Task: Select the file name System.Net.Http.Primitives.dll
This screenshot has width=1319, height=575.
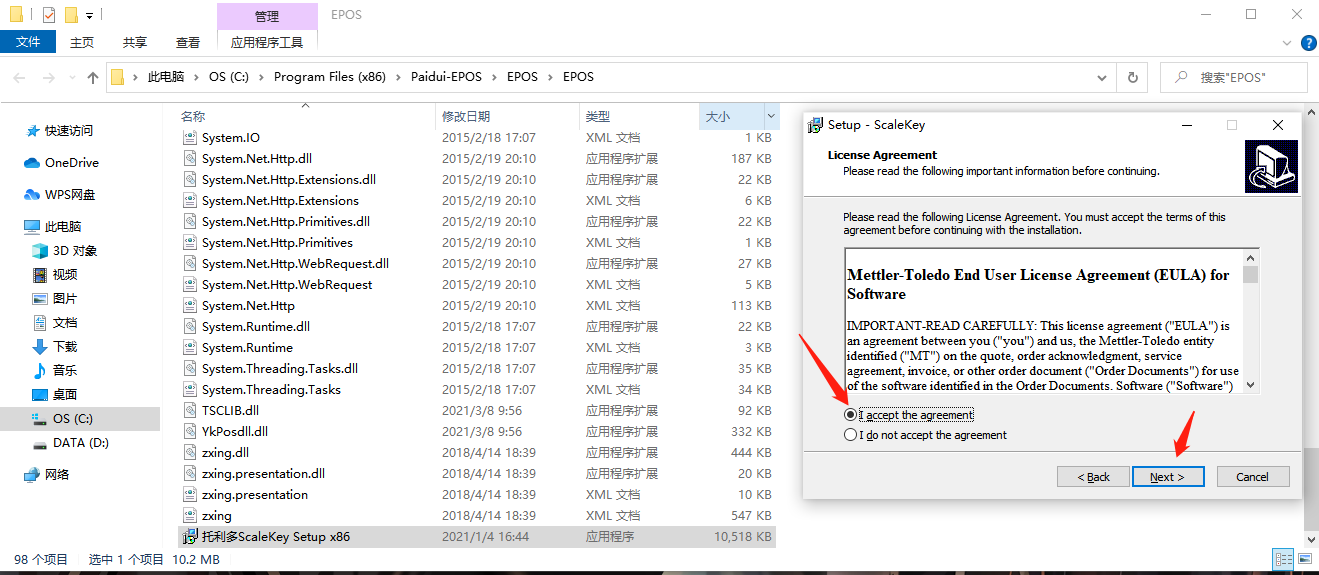Action: (286, 222)
